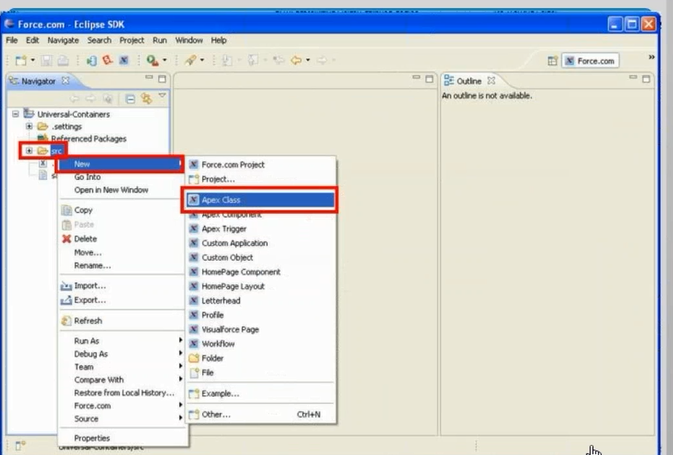Choose Open in New Window
Image resolution: width=673 pixels, height=455 pixels.
point(111,190)
